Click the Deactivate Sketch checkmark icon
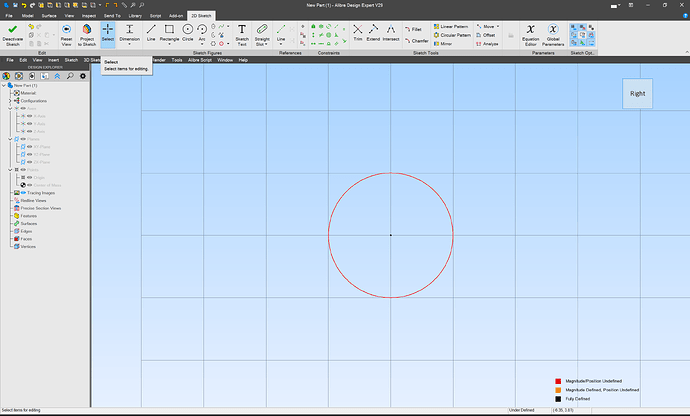Image resolution: width=690 pixels, height=416 pixels. (x=12, y=29)
